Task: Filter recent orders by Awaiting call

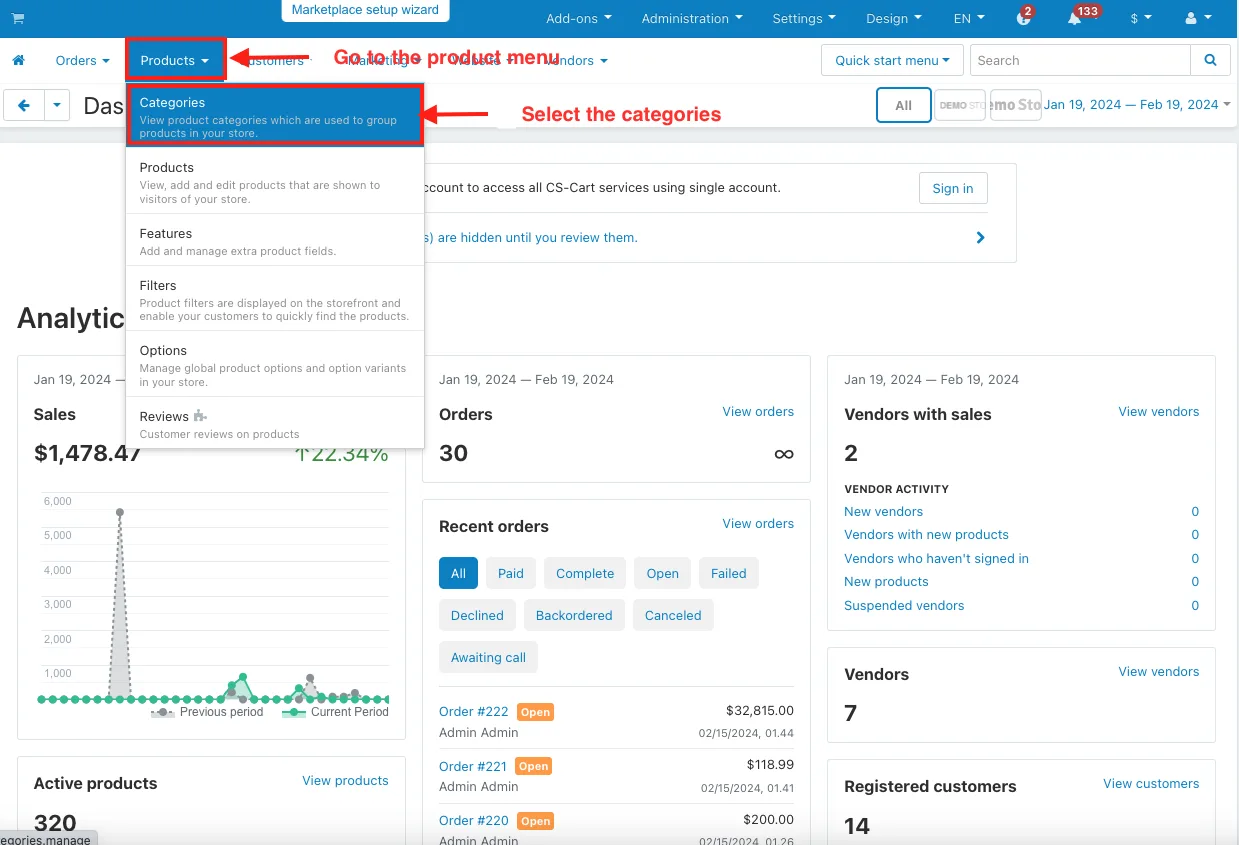Action: coord(488,657)
